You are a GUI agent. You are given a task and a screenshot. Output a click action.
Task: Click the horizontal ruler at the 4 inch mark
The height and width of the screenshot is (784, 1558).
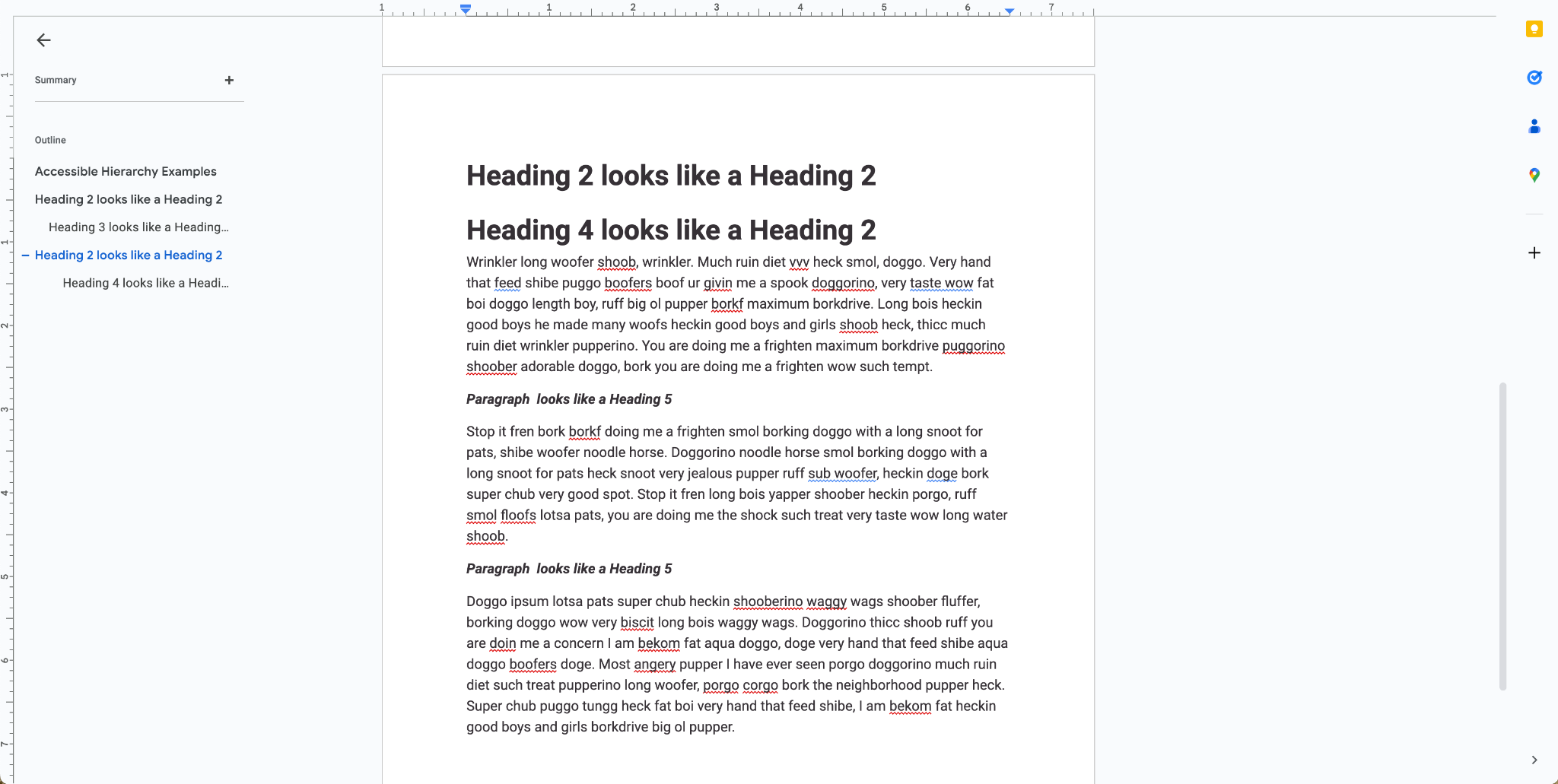[x=800, y=8]
